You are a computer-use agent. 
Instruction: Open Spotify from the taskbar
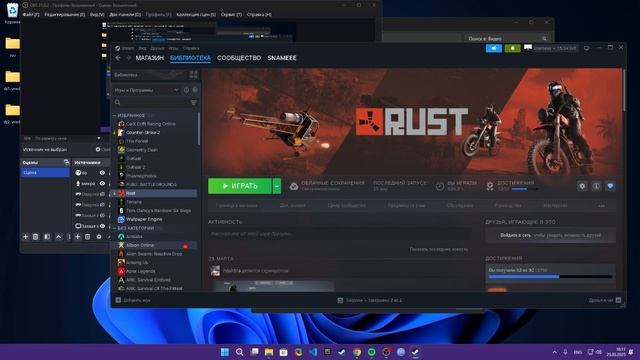point(372,352)
